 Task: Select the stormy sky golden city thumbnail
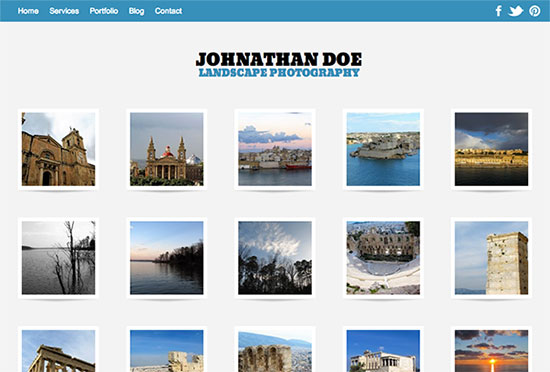[x=491, y=149]
